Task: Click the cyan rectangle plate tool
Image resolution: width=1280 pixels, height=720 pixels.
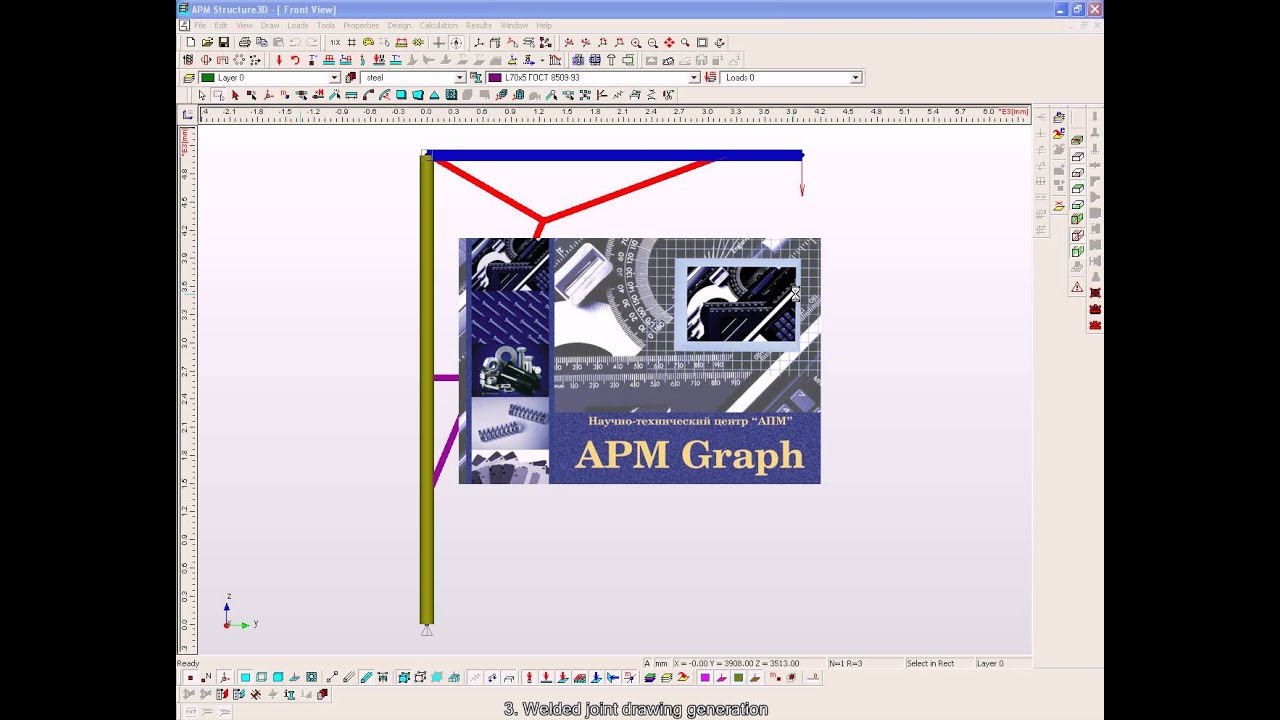Action: tap(401, 95)
